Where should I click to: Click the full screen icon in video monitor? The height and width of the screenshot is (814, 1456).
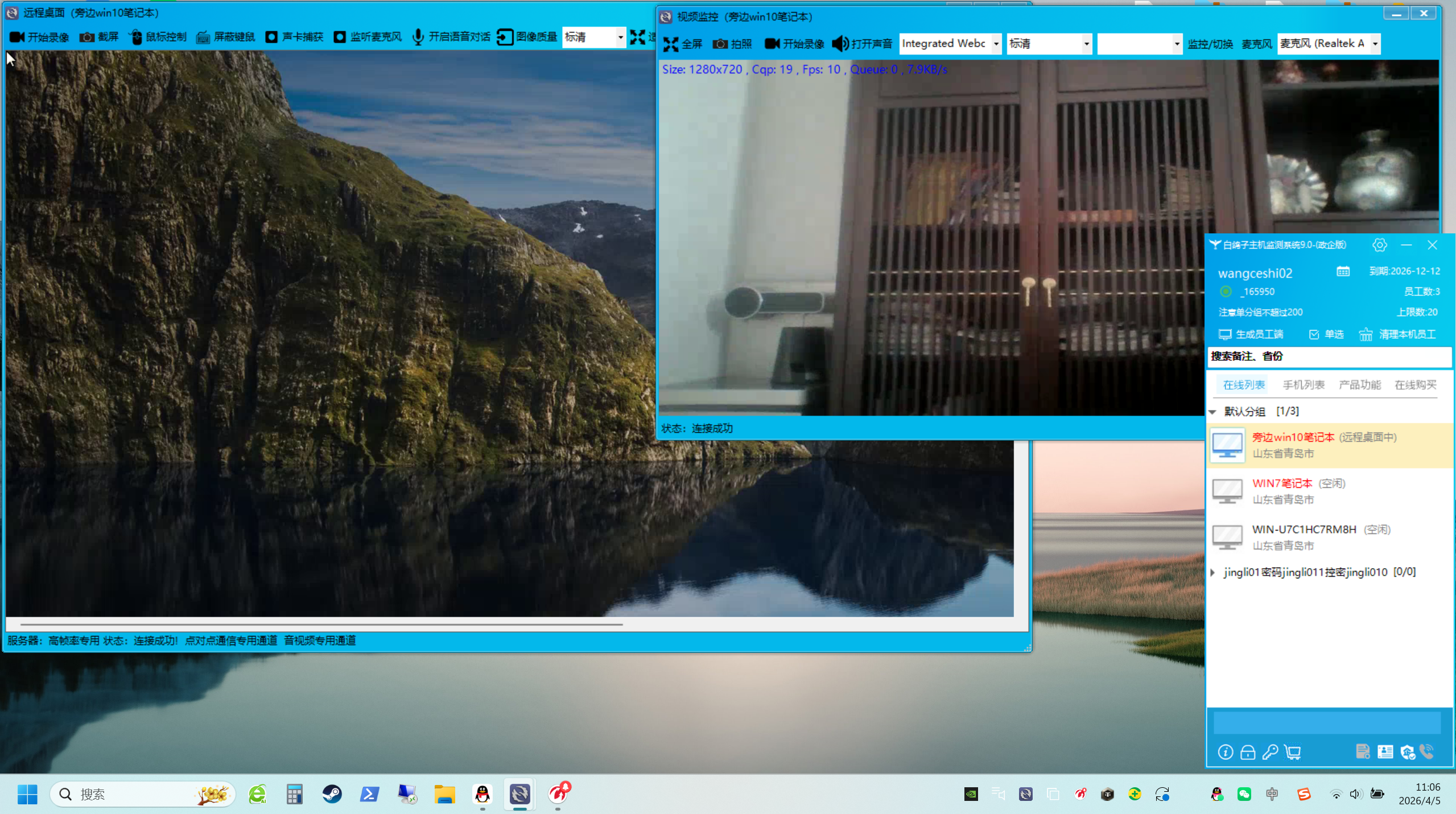coord(671,44)
